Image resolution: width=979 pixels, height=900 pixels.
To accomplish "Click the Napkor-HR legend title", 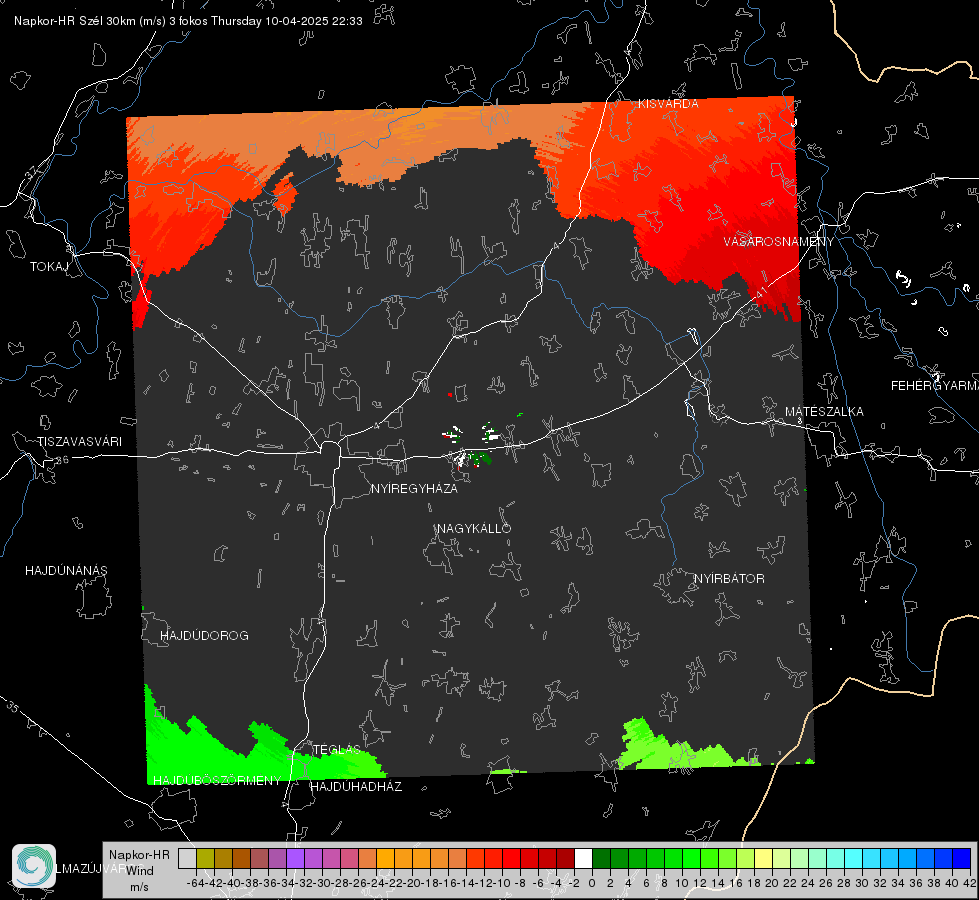I will (139, 854).
